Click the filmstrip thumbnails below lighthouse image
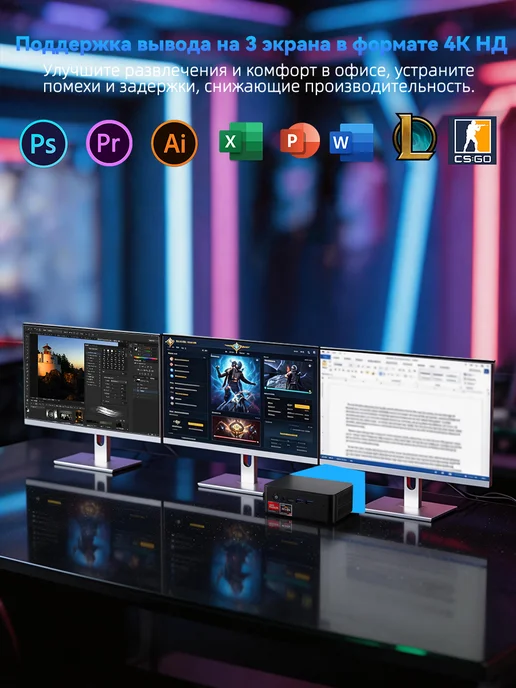This screenshot has height=688, width=516. coord(64,415)
